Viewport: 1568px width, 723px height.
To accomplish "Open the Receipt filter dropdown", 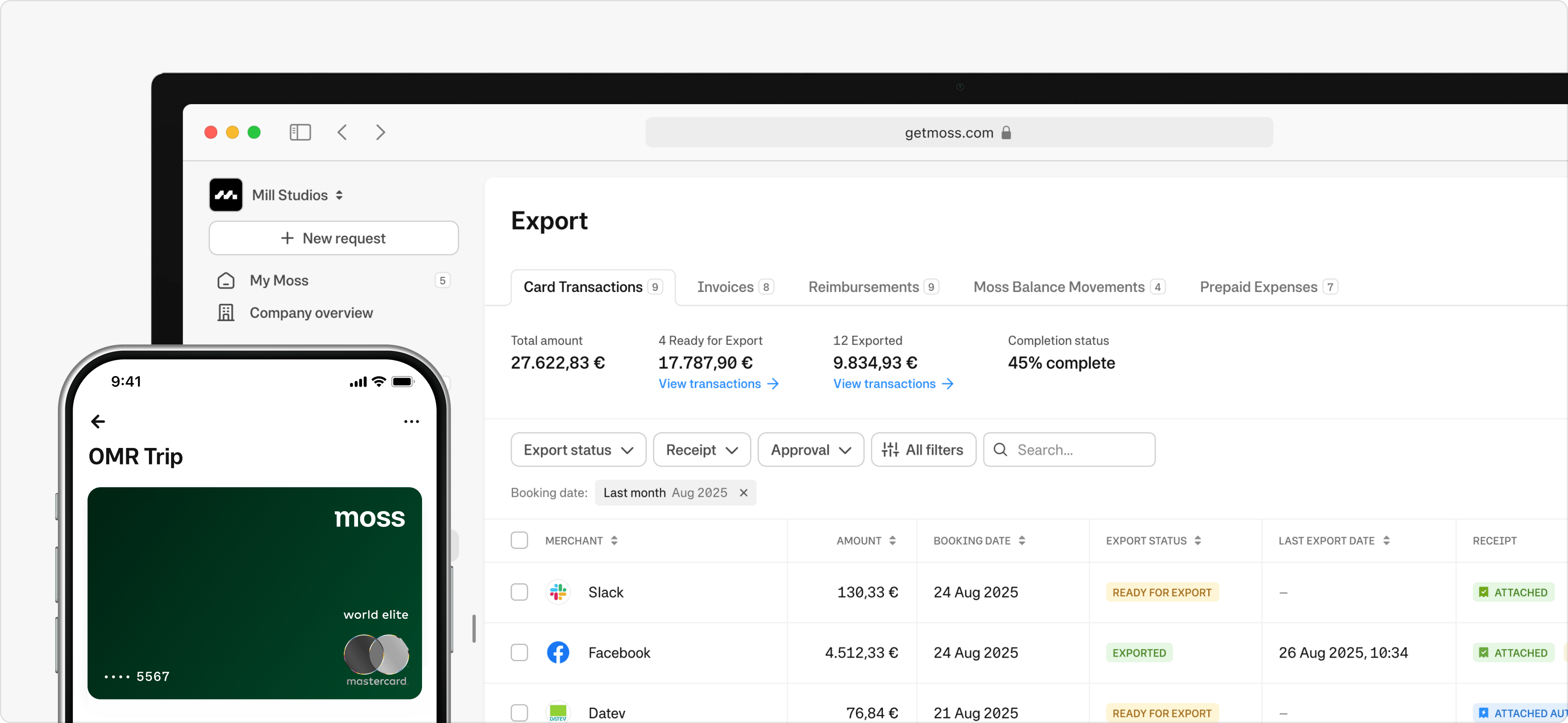I will [x=701, y=449].
